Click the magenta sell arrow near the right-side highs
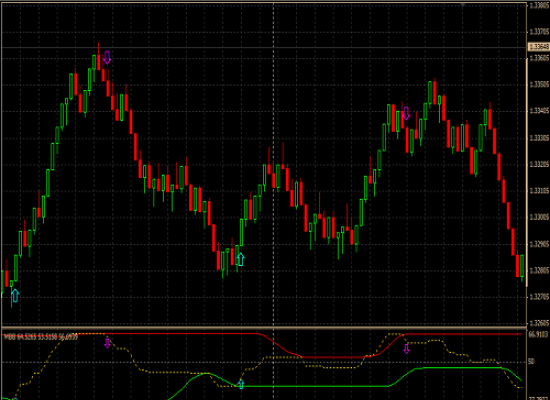Viewport: 550px width, 400px height. click(406, 113)
